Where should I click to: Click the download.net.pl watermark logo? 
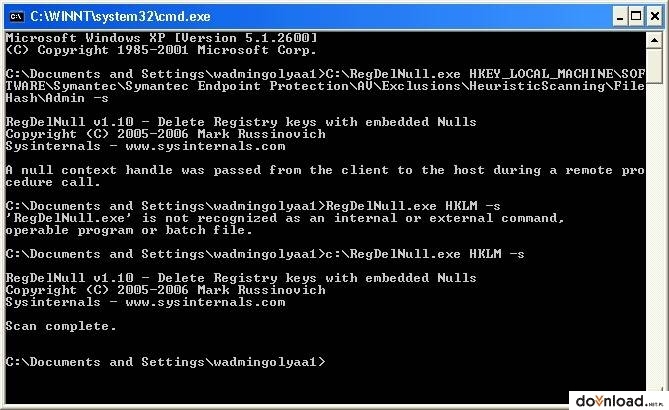coord(618,401)
